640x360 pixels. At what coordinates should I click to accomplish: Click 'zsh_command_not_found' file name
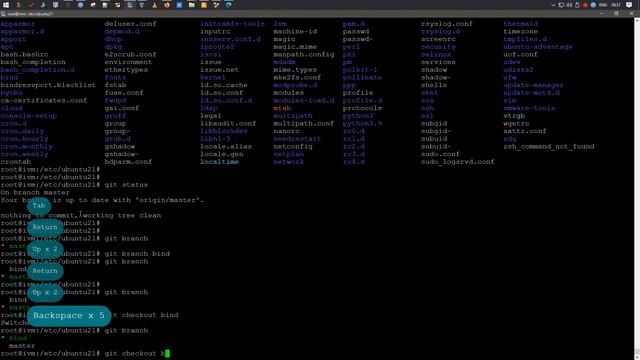[549, 147]
